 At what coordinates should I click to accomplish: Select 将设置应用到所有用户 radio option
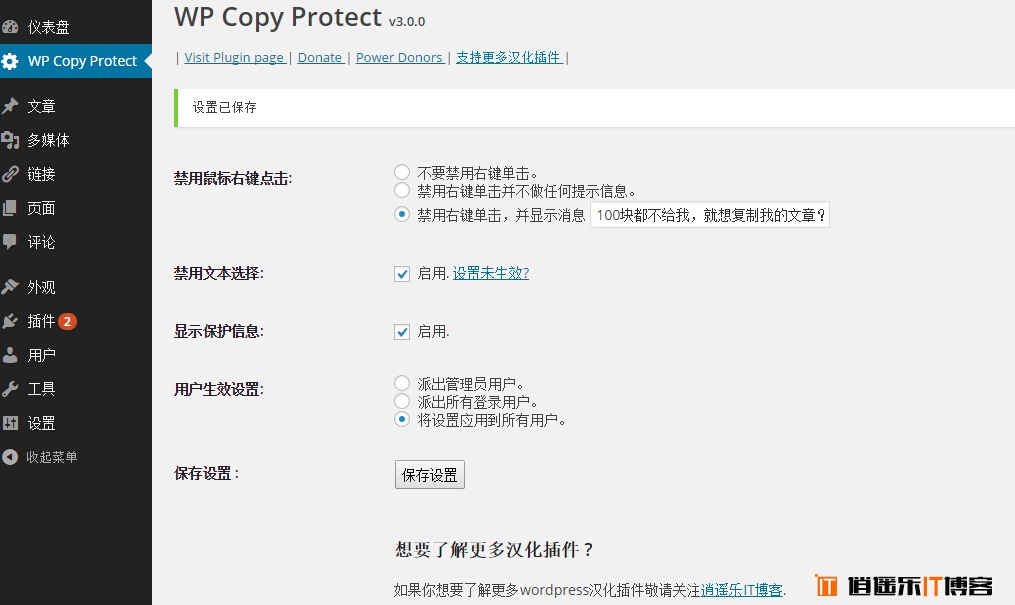pyautogui.click(x=402, y=419)
